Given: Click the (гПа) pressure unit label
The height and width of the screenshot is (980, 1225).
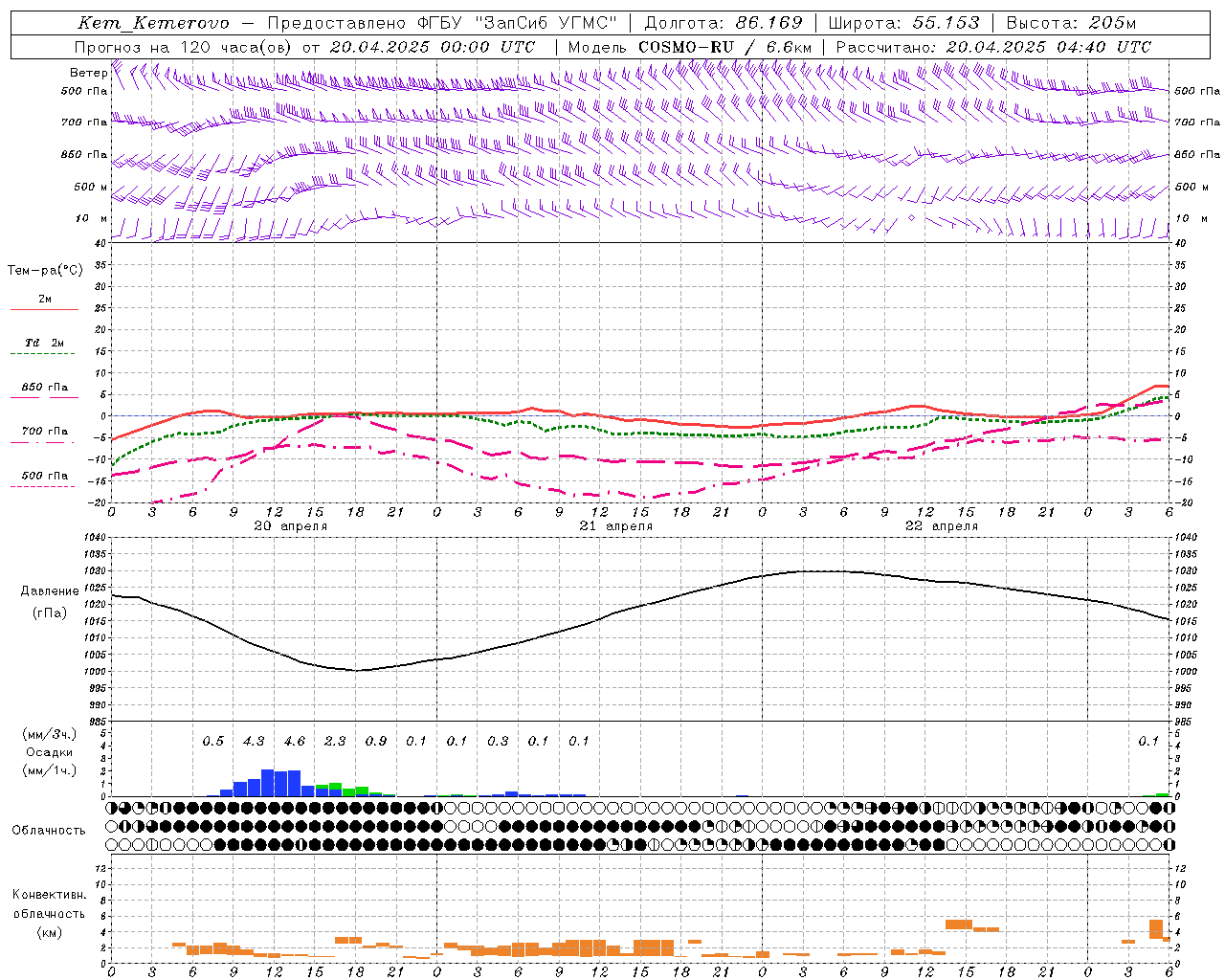Looking at the screenshot, I should pyautogui.click(x=50, y=613).
